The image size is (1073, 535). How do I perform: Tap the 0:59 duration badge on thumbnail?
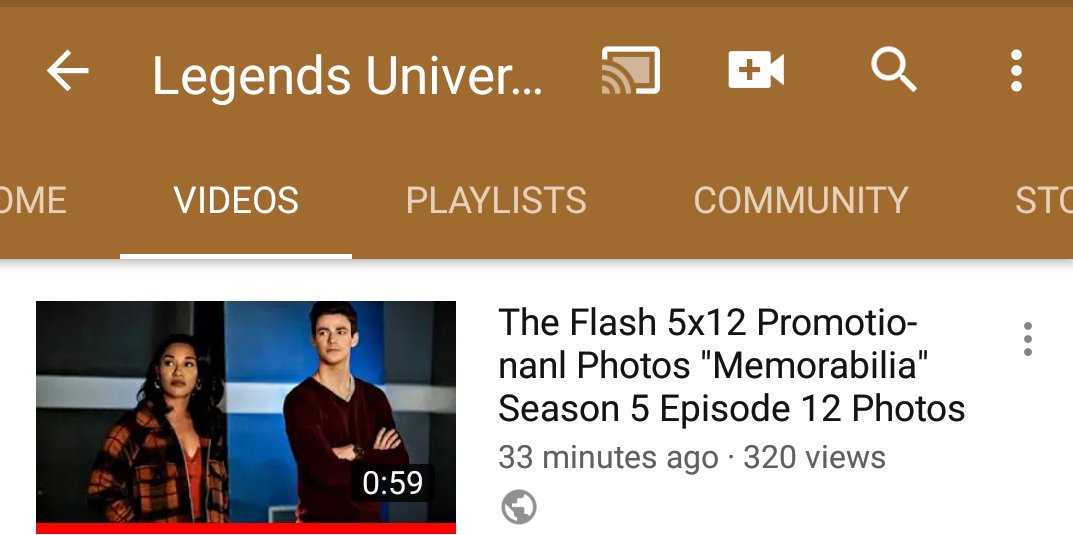393,483
